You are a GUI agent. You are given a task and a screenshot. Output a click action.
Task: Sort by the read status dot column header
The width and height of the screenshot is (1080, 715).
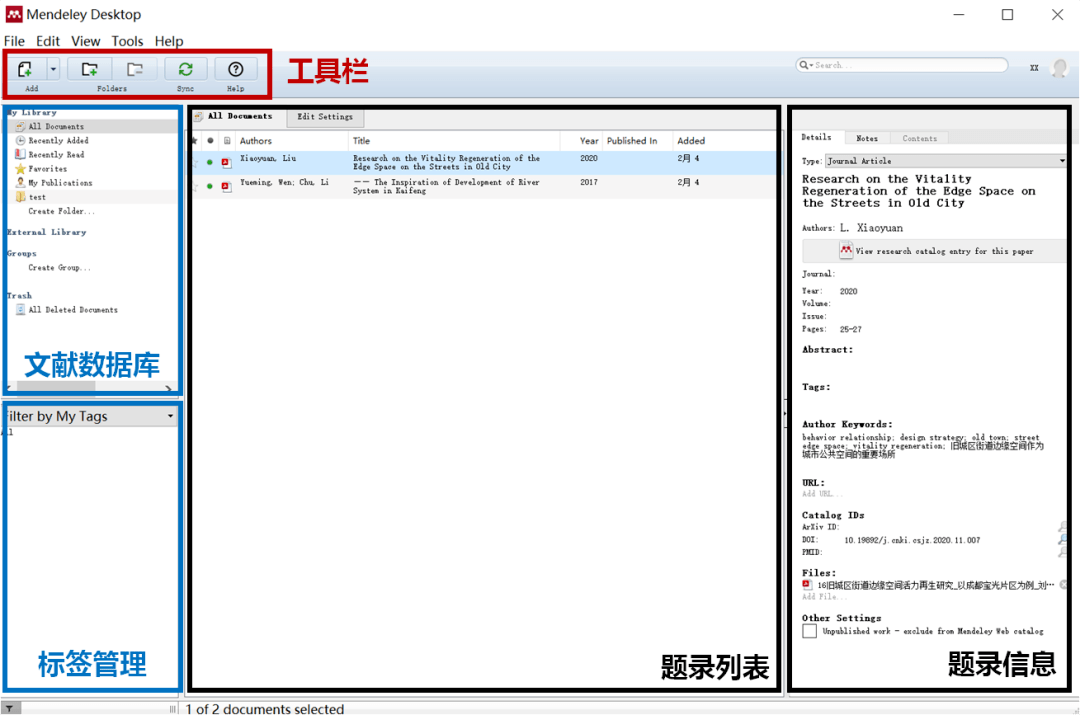(210, 141)
